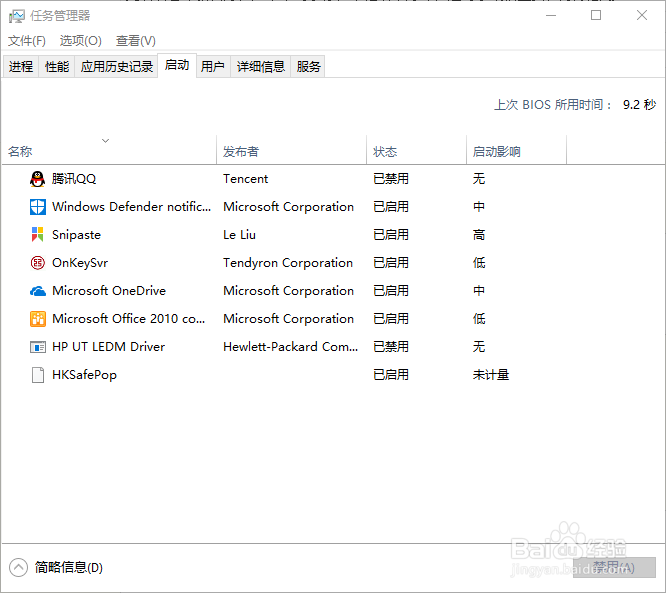Open the 文件(F) menu
Viewport: 666px width, 593px height.
27,41
